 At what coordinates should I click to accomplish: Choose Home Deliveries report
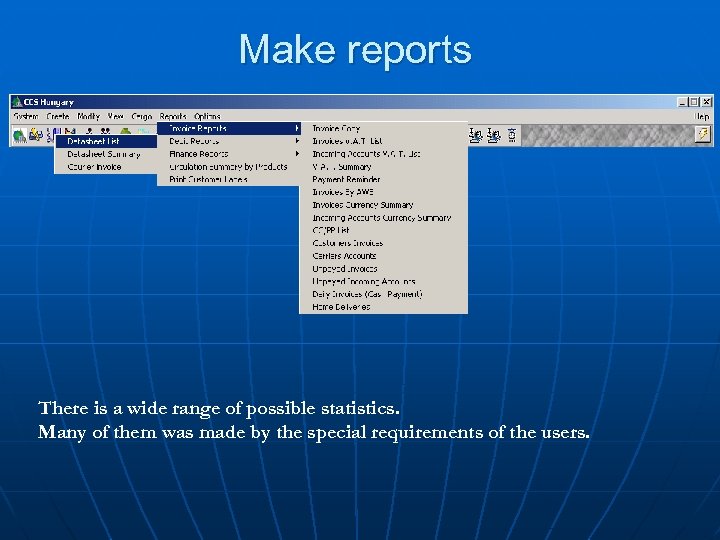(x=383, y=307)
